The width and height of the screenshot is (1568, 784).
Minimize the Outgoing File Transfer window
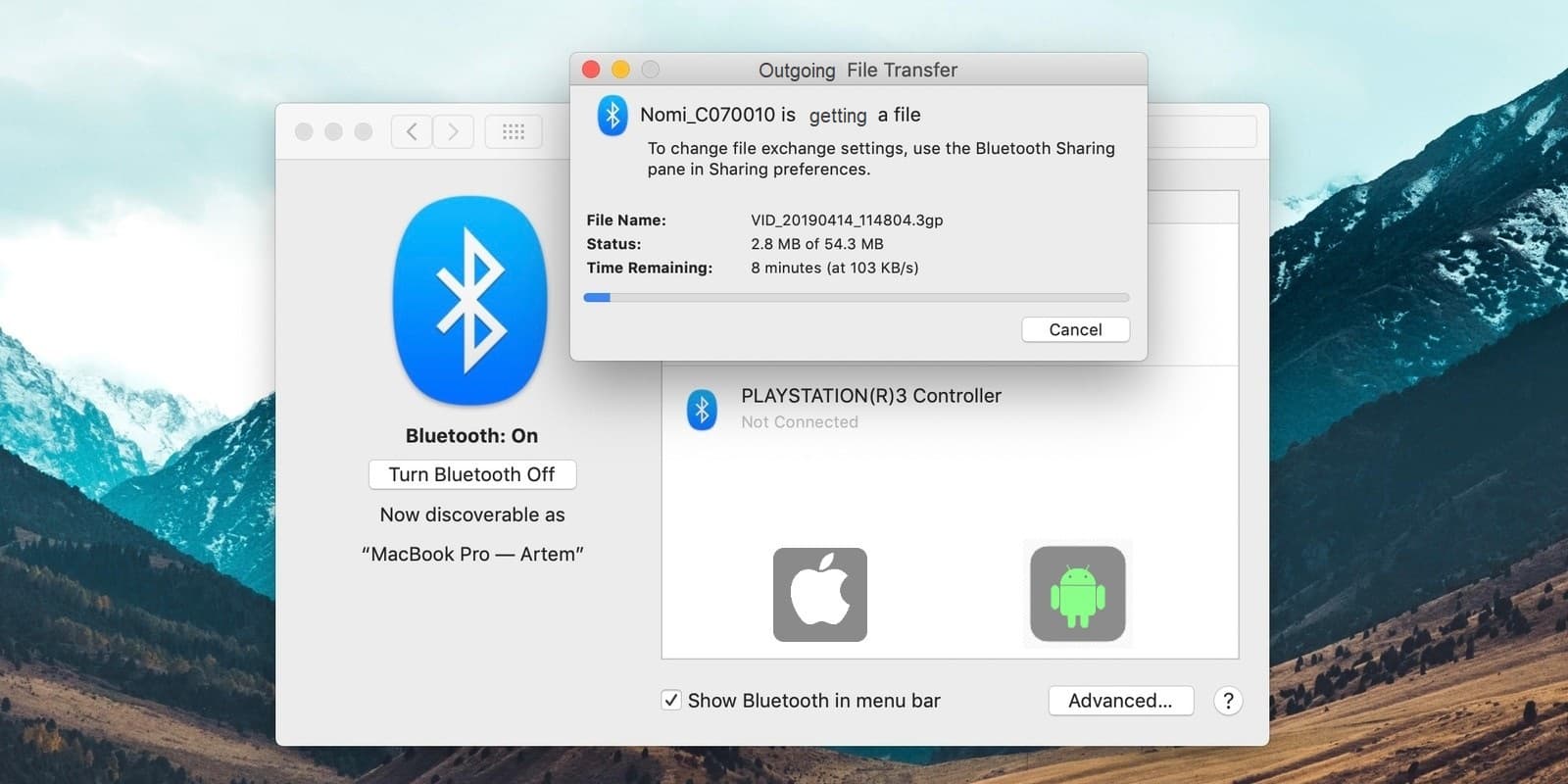(x=620, y=69)
